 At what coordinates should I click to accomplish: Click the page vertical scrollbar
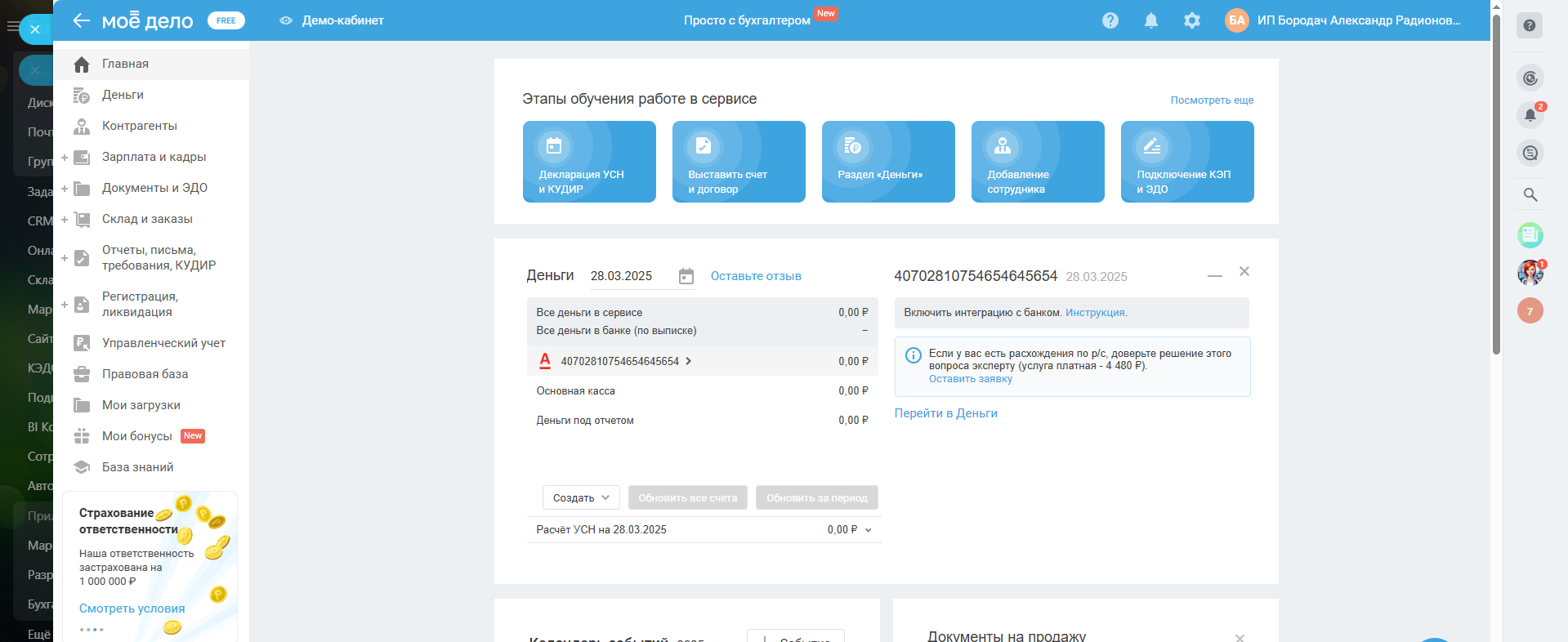coord(1496,184)
